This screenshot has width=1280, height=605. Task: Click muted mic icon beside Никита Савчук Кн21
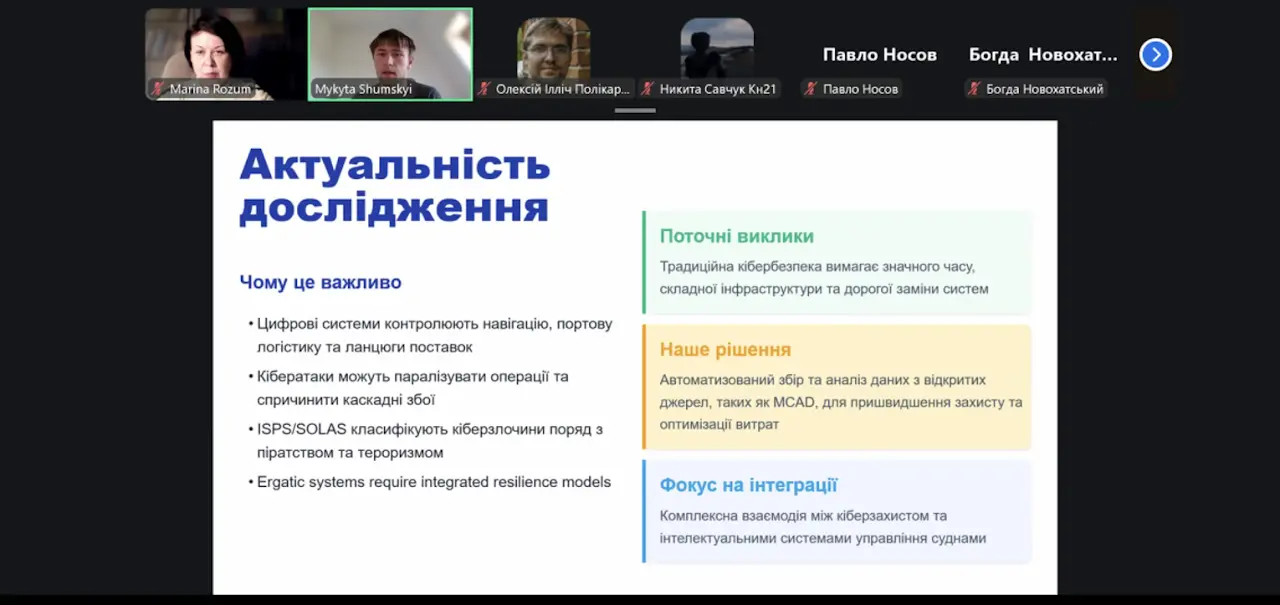[x=649, y=89]
